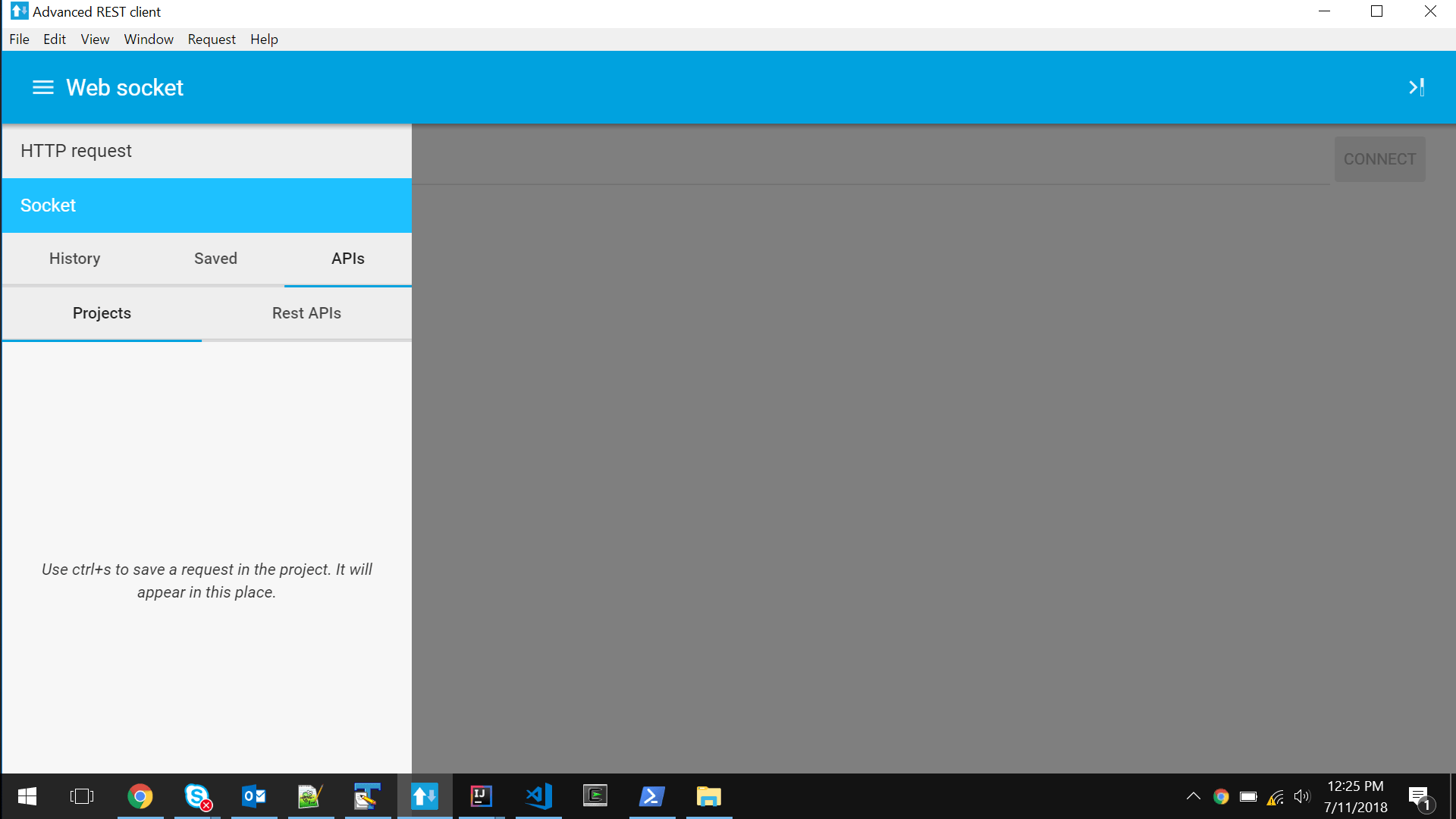Open File Explorer from the taskbar
Viewport: 1456px width, 819px height.
709,796
